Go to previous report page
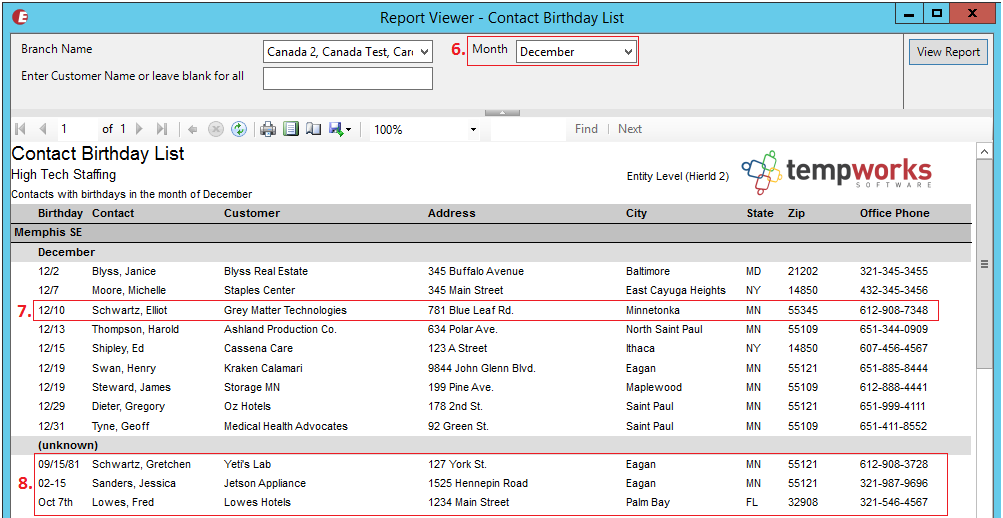This screenshot has width=1003, height=518. click(43, 129)
